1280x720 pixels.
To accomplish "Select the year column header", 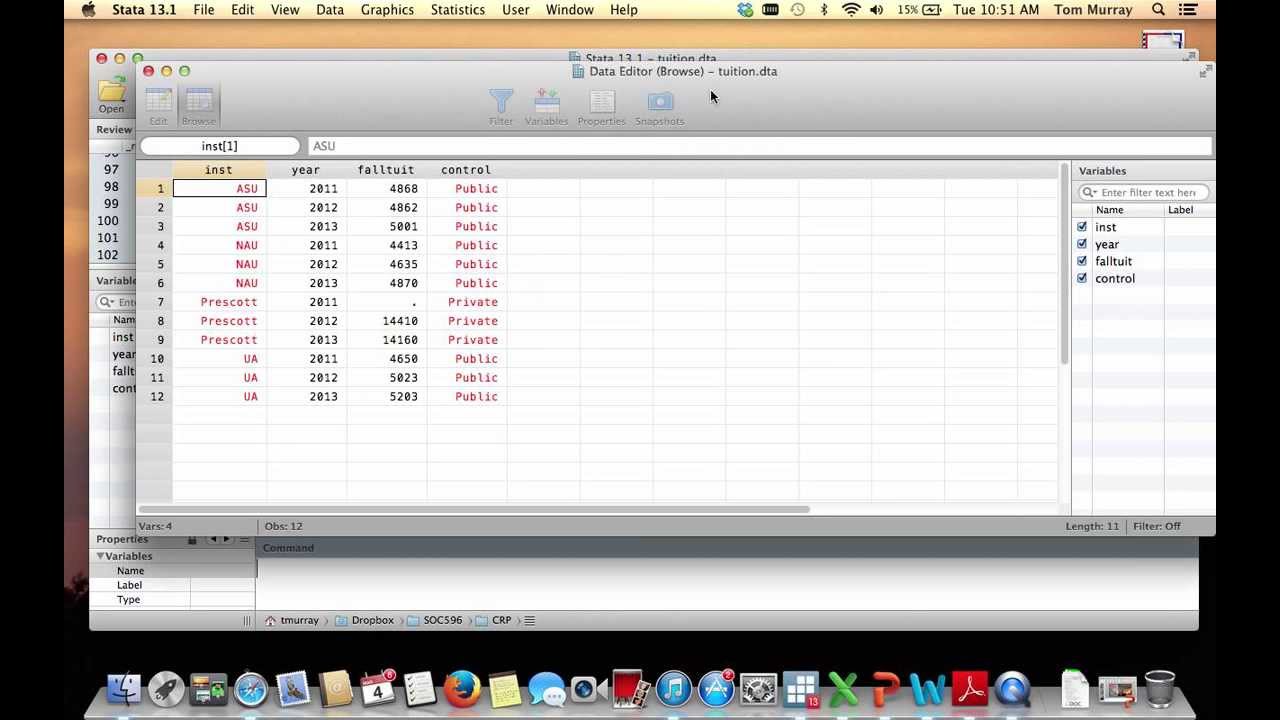I will click(306, 170).
